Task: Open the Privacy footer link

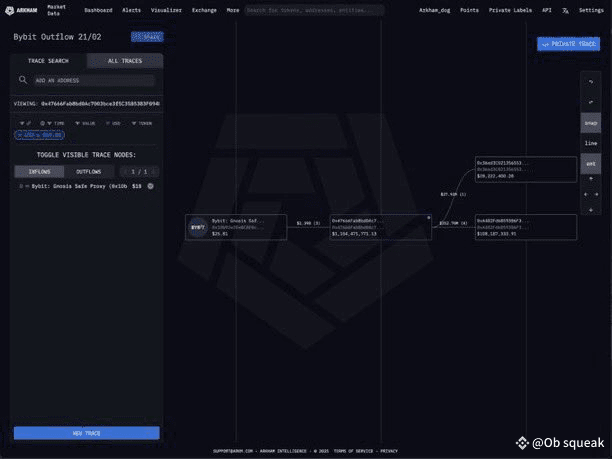Action: coord(389,451)
